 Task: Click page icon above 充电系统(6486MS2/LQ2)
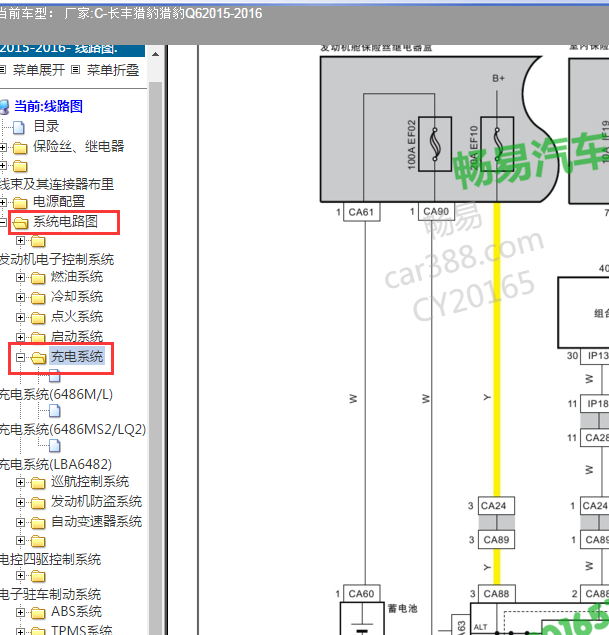point(55,411)
